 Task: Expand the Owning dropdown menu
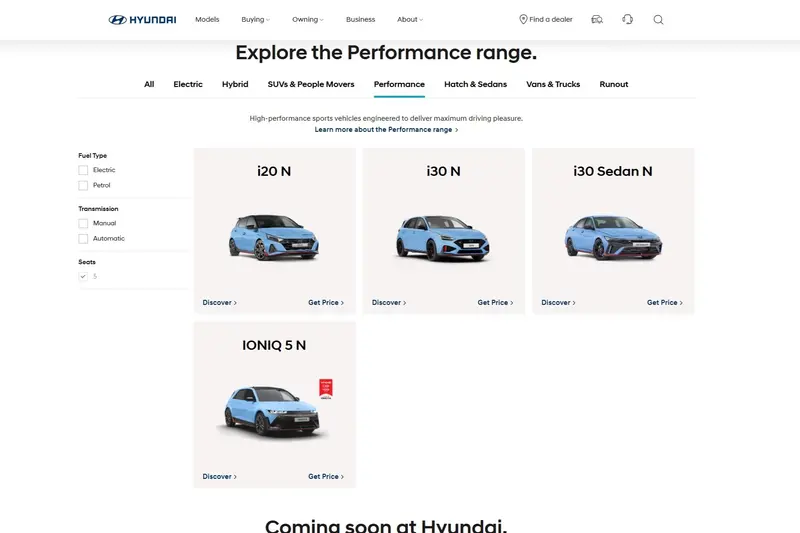click(308, 19)
